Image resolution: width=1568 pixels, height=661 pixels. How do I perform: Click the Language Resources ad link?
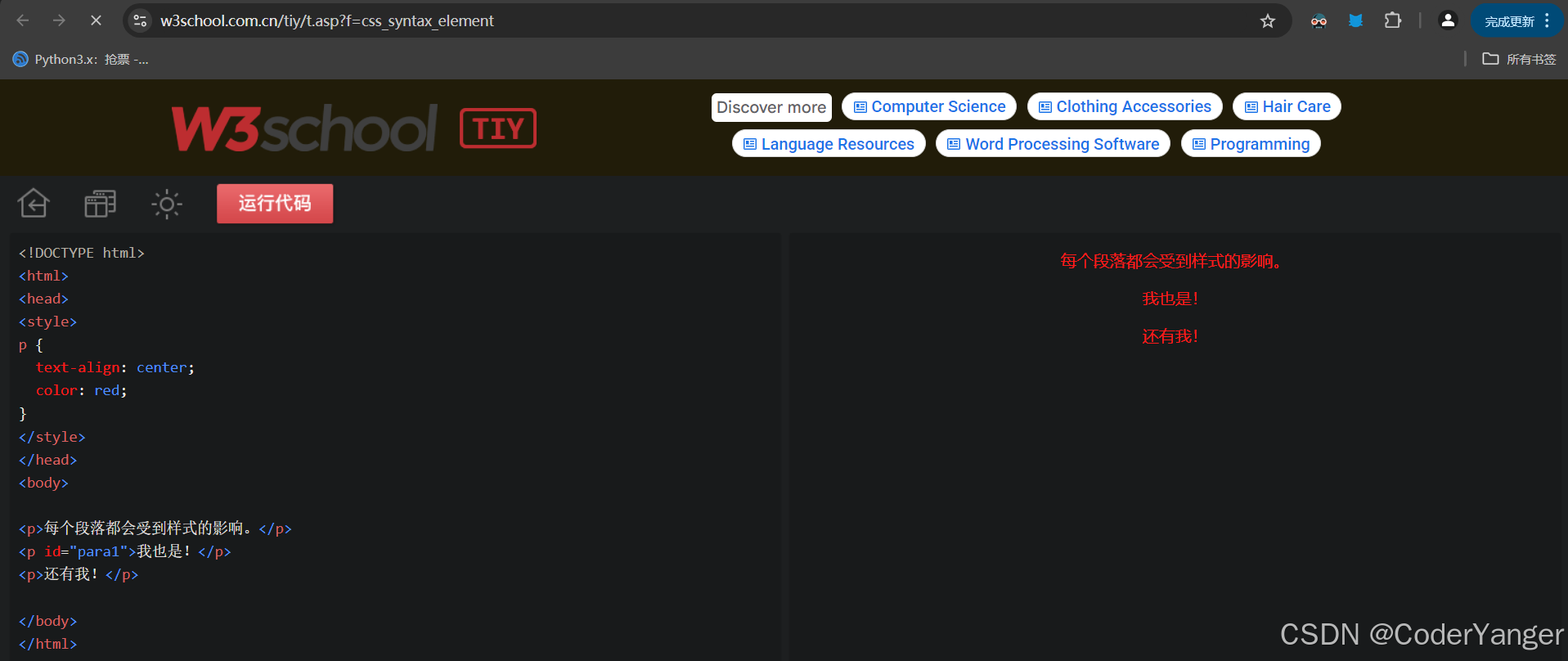tap(829, 144)
